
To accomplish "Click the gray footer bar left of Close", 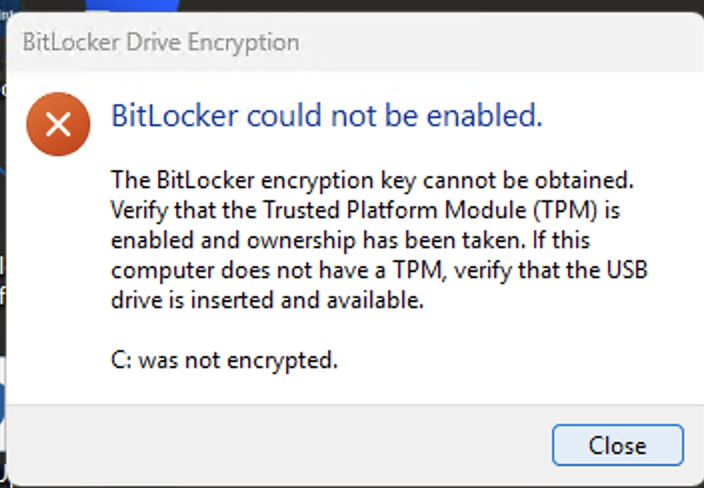I will 278,444.
